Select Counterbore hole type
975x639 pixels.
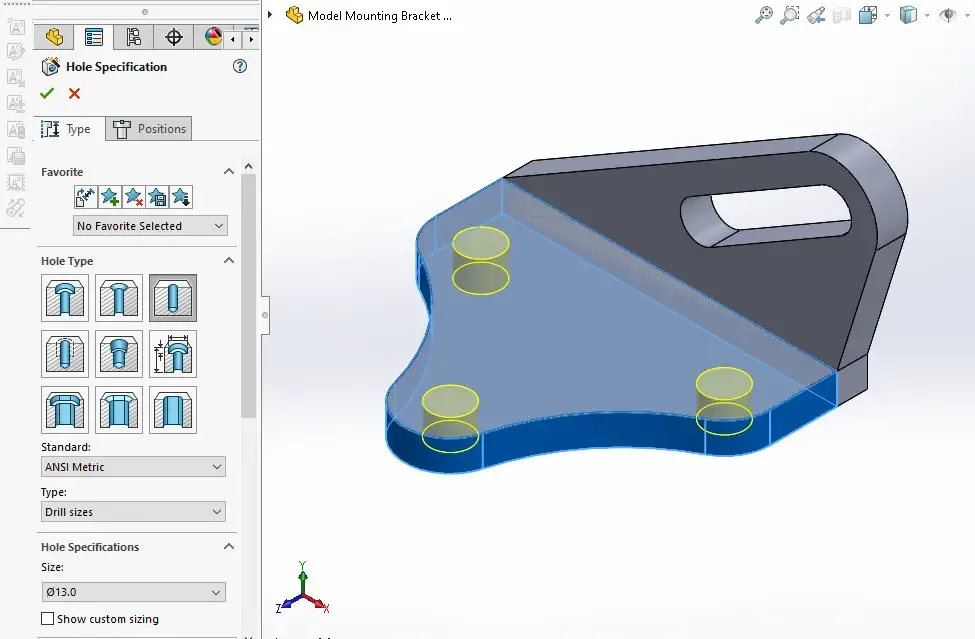click(x=65, y=298)
